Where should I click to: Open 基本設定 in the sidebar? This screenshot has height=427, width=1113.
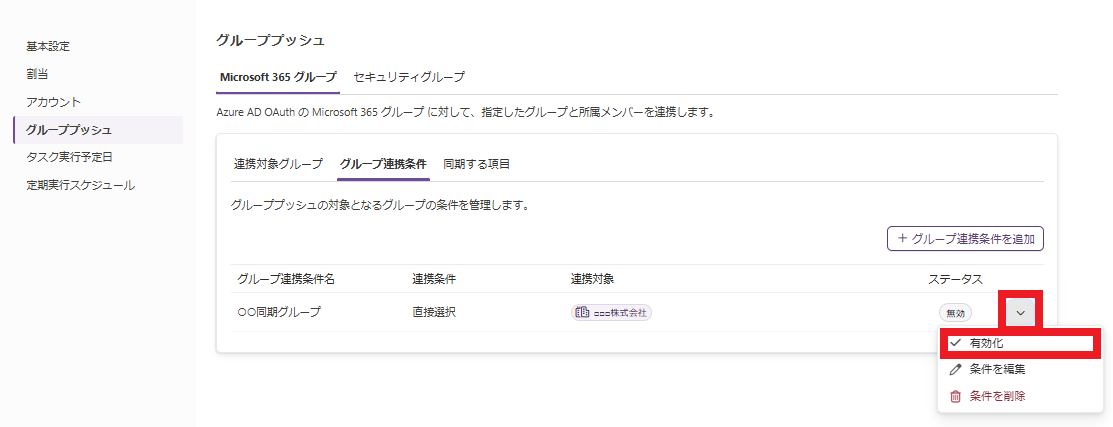(x=48, y=46)
